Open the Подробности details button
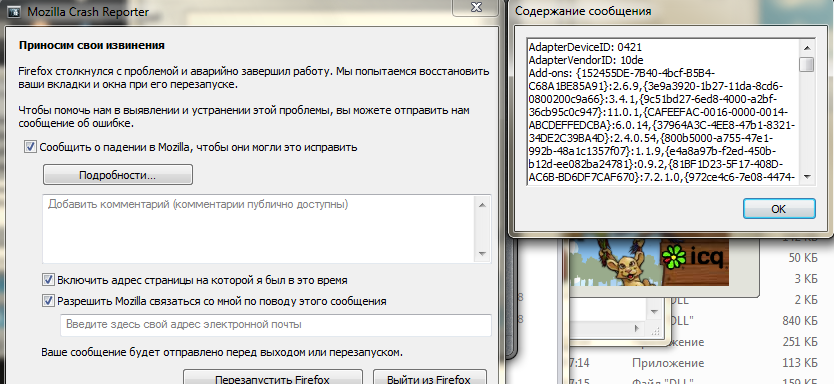The image size is (834, 384). coord(118,175)
